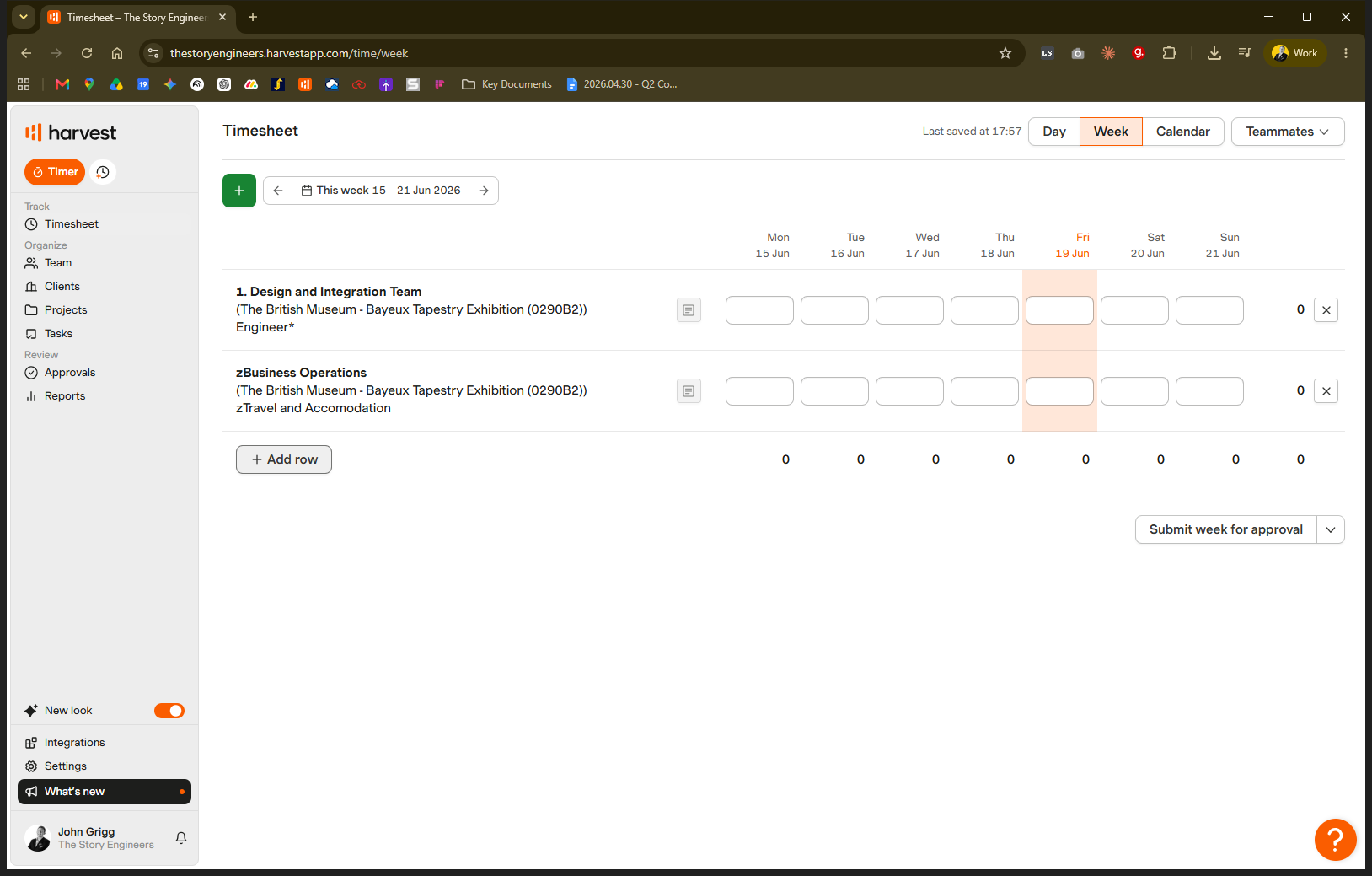Open Tasks page
This screenshot has height=876, width=1372.
pyautogui.click(x=58, y=334)
